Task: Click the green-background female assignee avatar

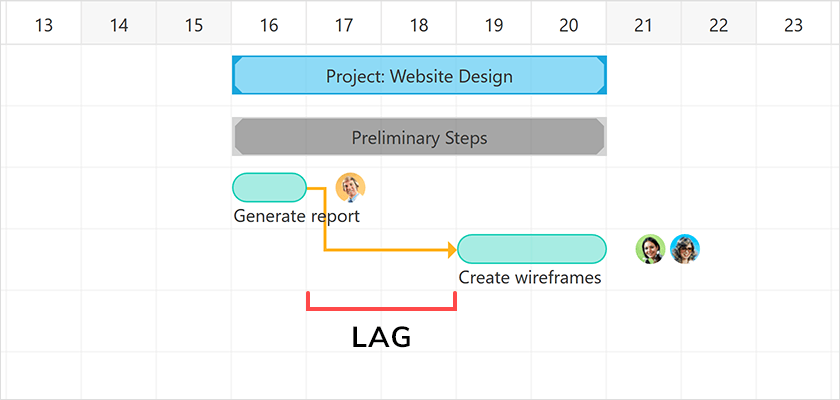Action: (x=650, y=249)
